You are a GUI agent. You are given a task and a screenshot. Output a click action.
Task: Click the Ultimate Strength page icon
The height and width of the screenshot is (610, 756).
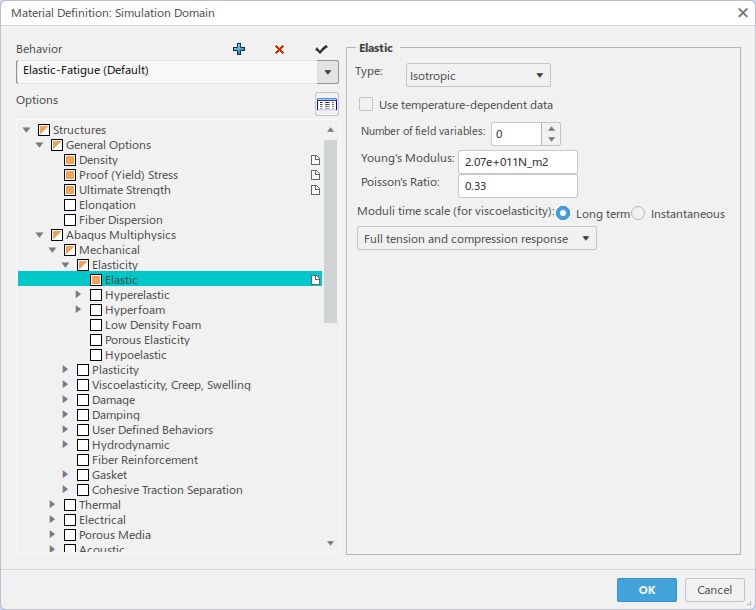click(x=315, y=190)
